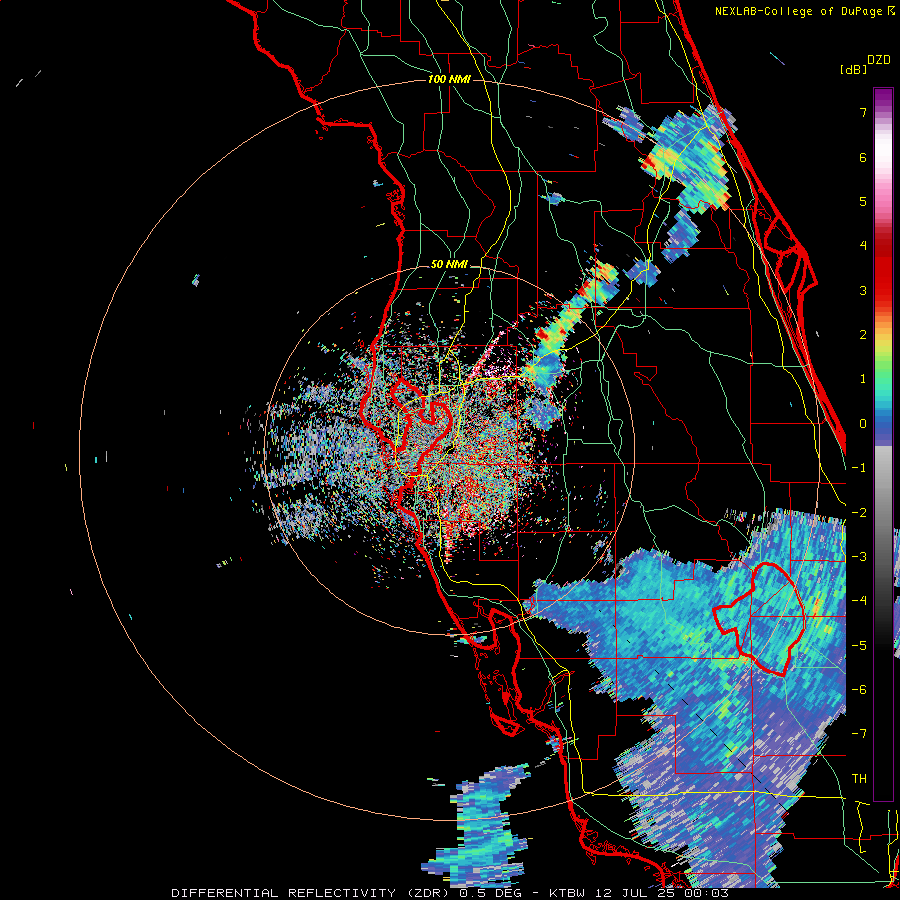Select the 4 tick label on the color scale
Image resolution: width=900 pixels, height=900 pixels.
(863, 246)
